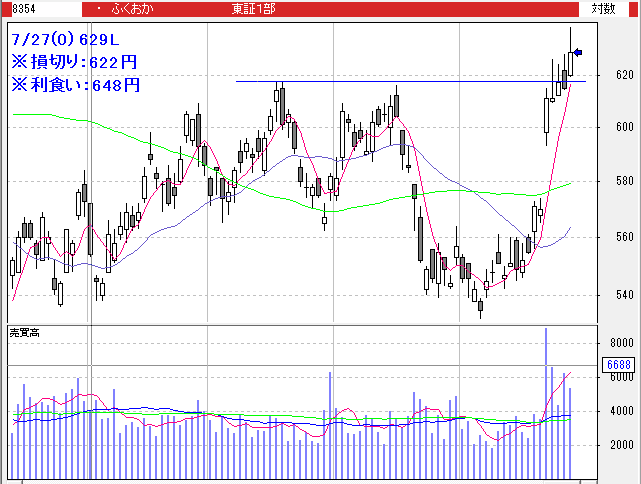The width and height of the screenshot is (641, 484).
Task: Click the 損切り 622円 stop-loss annotation
Action: point(74,62)
